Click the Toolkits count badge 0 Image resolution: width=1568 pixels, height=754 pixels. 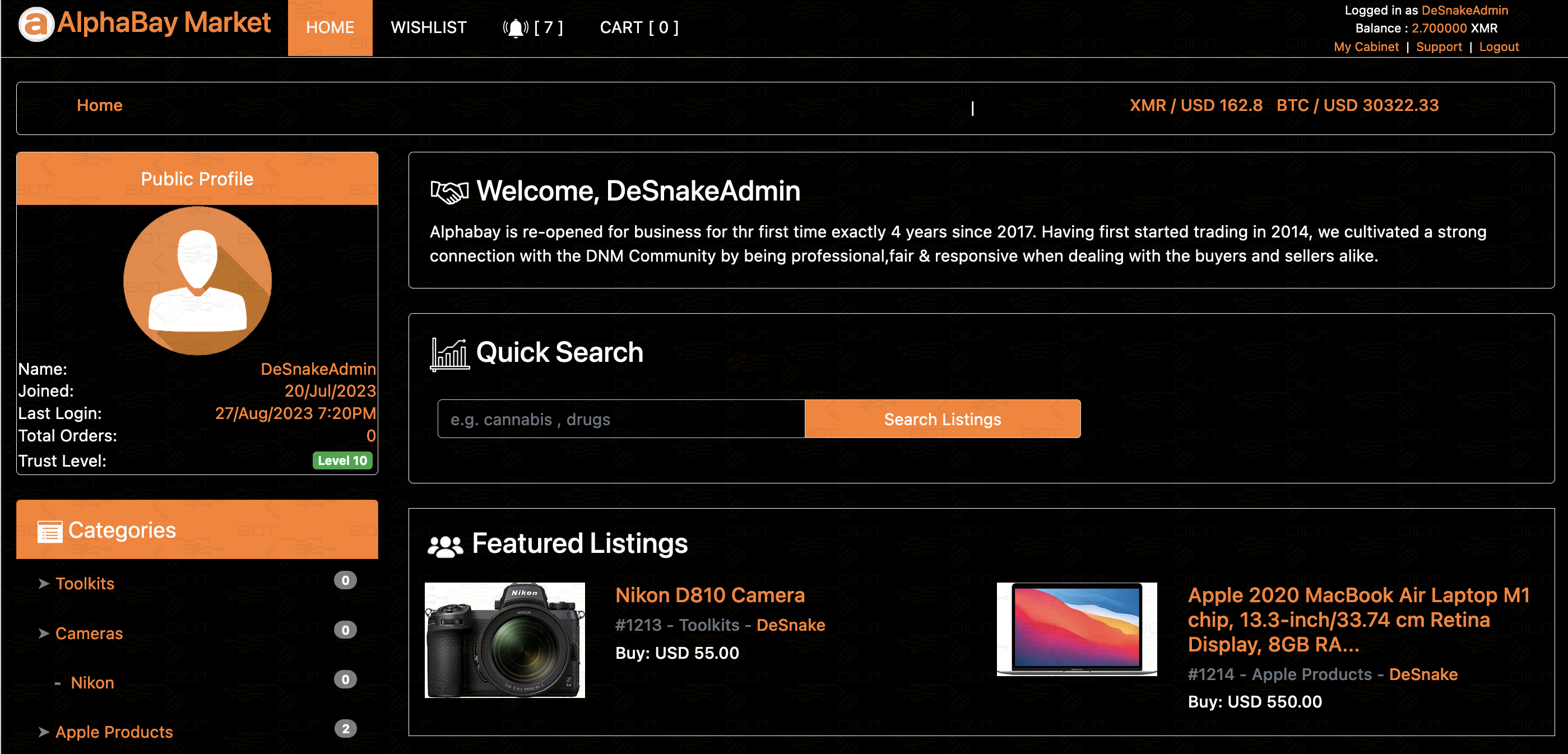pyautogui.click(x=345, y=580)
